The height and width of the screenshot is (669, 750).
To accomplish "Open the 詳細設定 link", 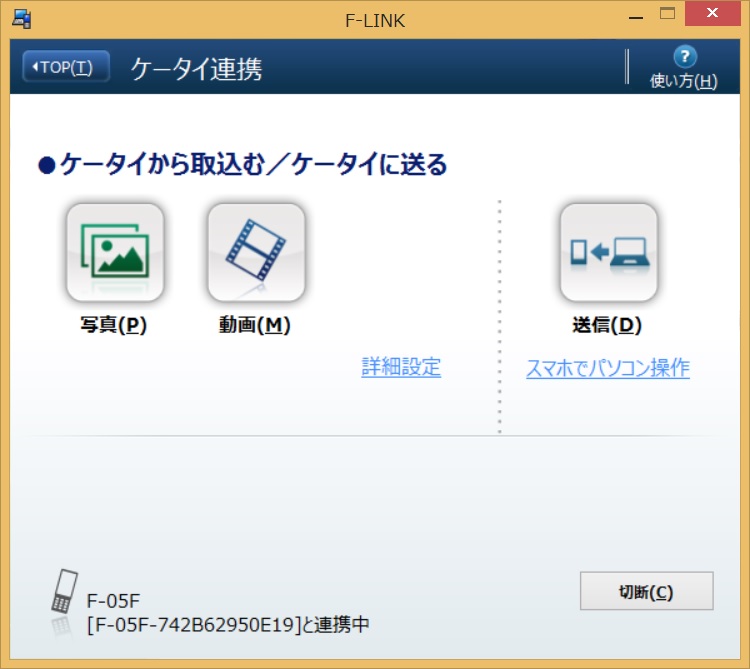I will (x=401, y=367).
